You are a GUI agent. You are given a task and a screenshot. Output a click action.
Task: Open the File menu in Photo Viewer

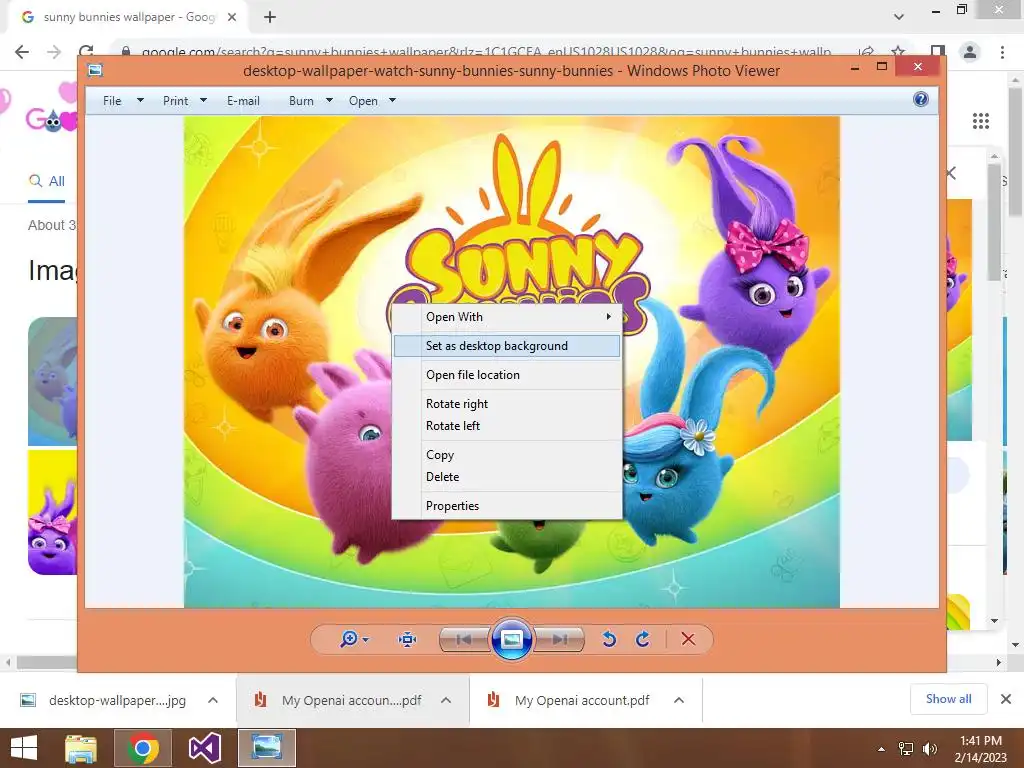pyautogui.click(x=123, y=101)
